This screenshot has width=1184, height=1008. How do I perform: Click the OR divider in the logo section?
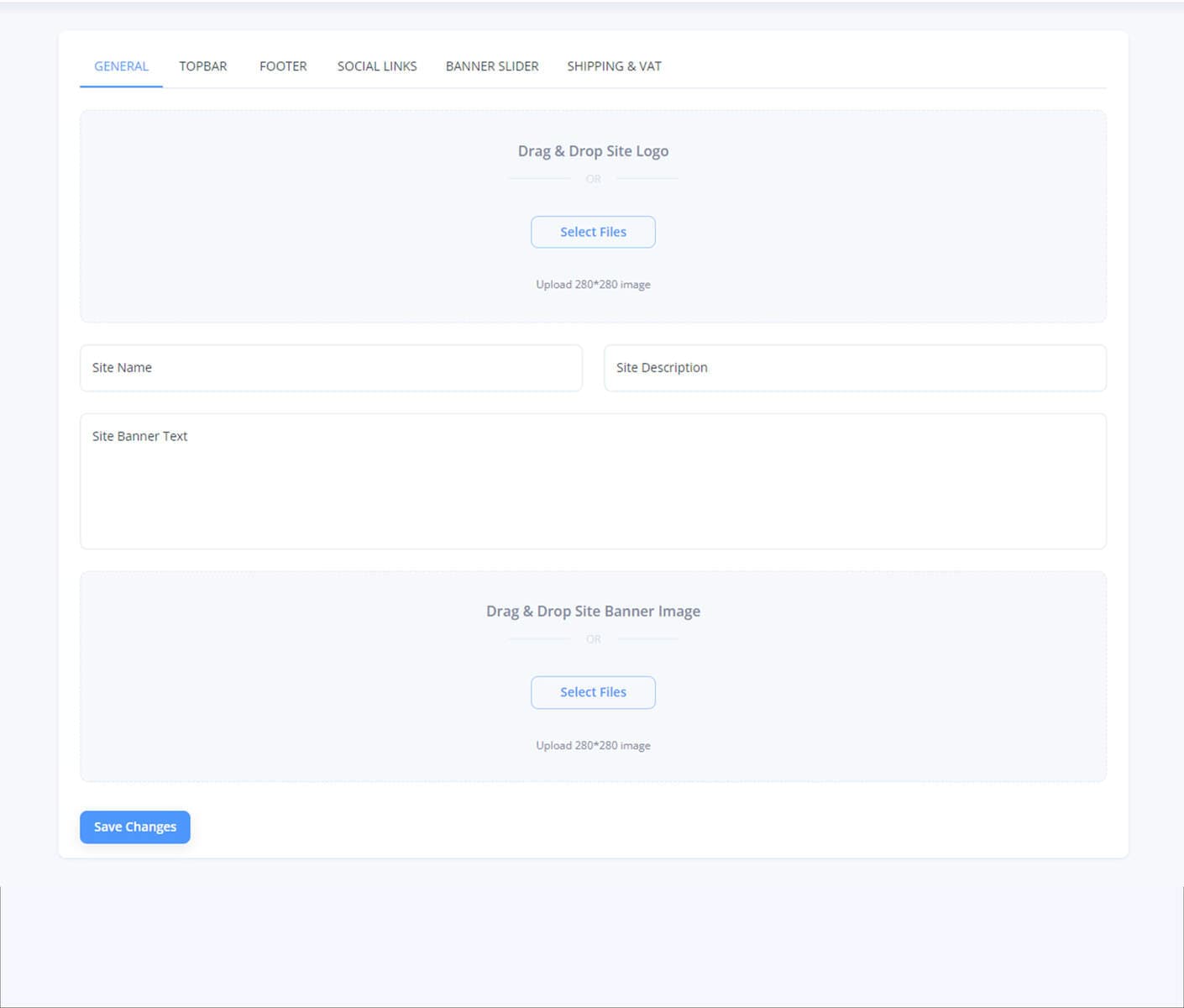click(x=593, y=179)
